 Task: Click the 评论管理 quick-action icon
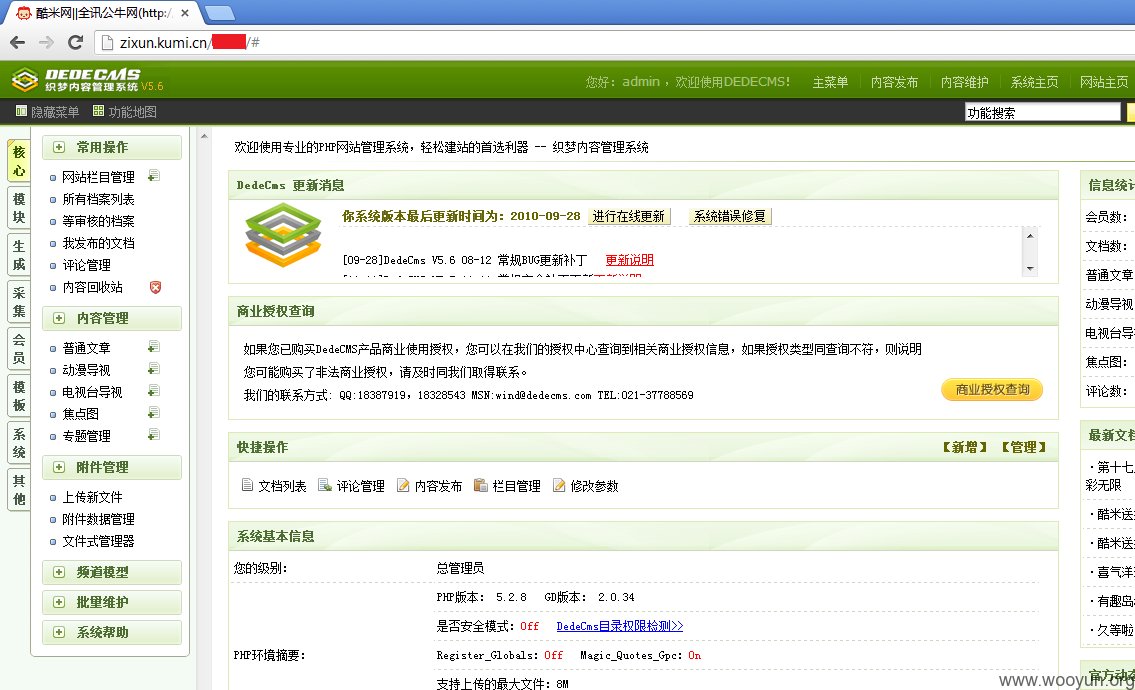point(325,485)
